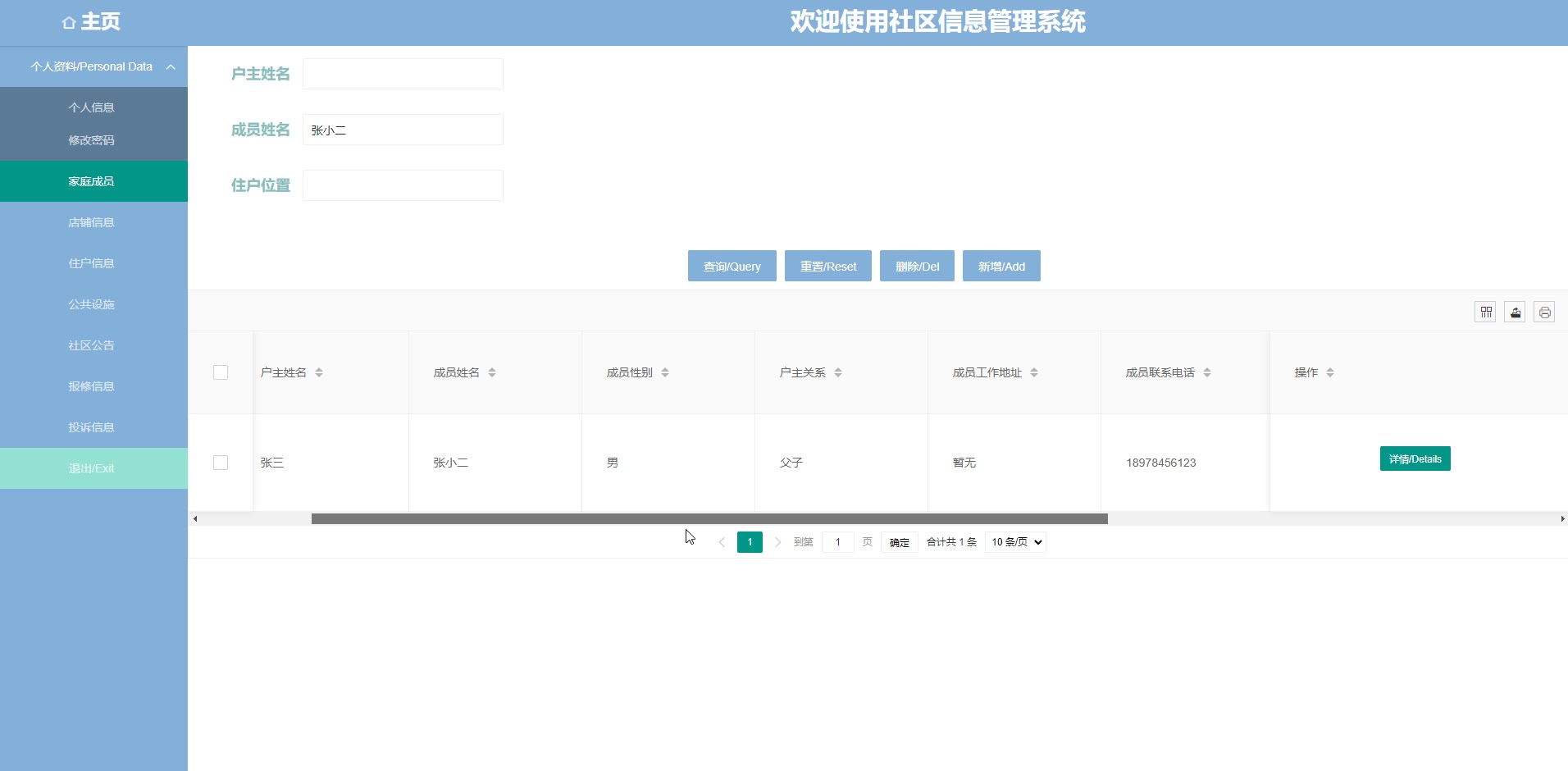Click the horizontal table scrollbar thumb
Viewport: 1568px width, 771px height.
point(709,518)
